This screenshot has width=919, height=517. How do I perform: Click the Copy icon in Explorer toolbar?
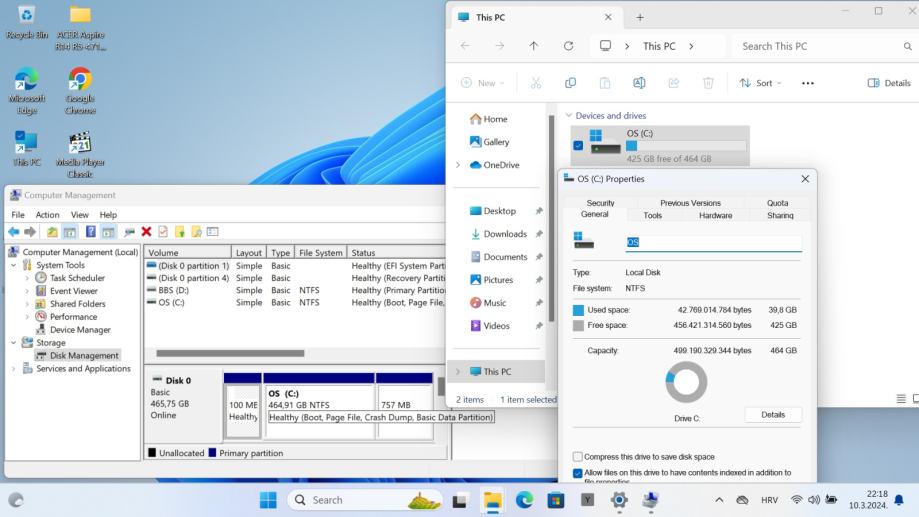click(570, 83)
